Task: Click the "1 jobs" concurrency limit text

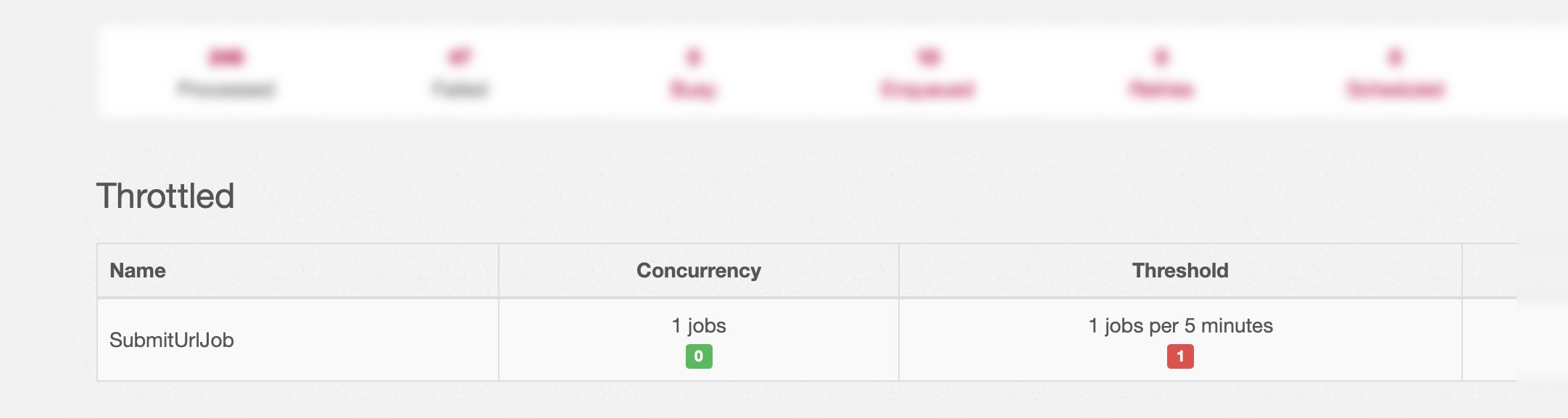Action: click(699, 326)
